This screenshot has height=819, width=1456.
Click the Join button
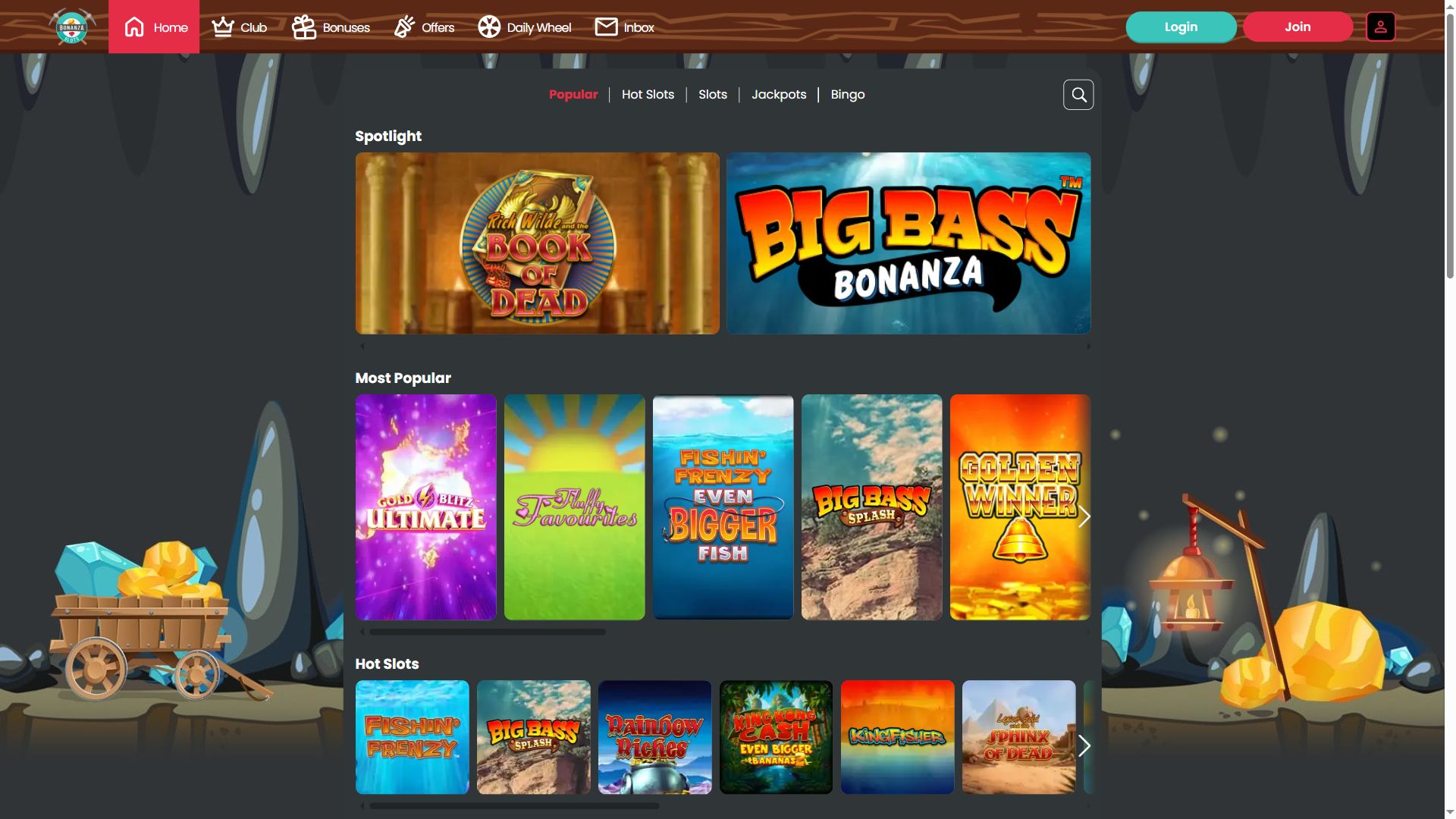(1298, 27)
